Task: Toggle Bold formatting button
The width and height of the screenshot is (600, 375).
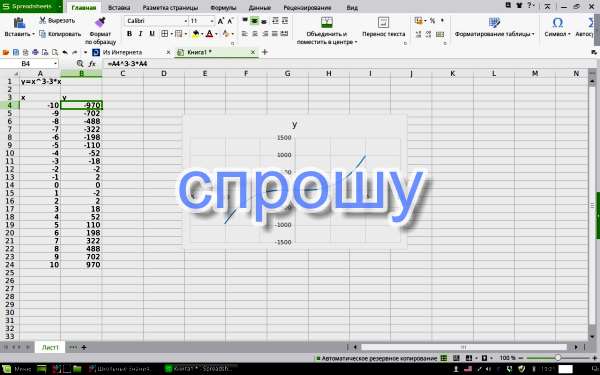Action: pyautogui.click(x=129, y=34)
